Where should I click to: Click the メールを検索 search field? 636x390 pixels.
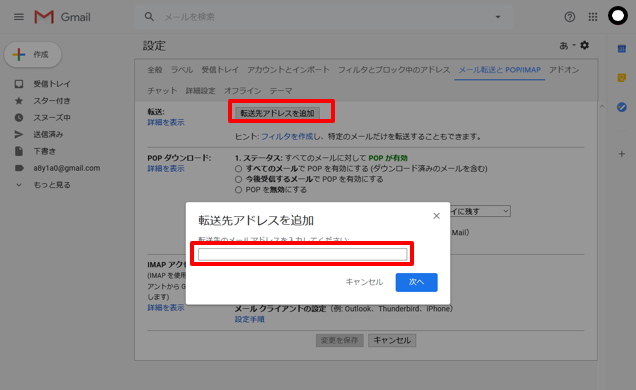click(x=324, y=17)
